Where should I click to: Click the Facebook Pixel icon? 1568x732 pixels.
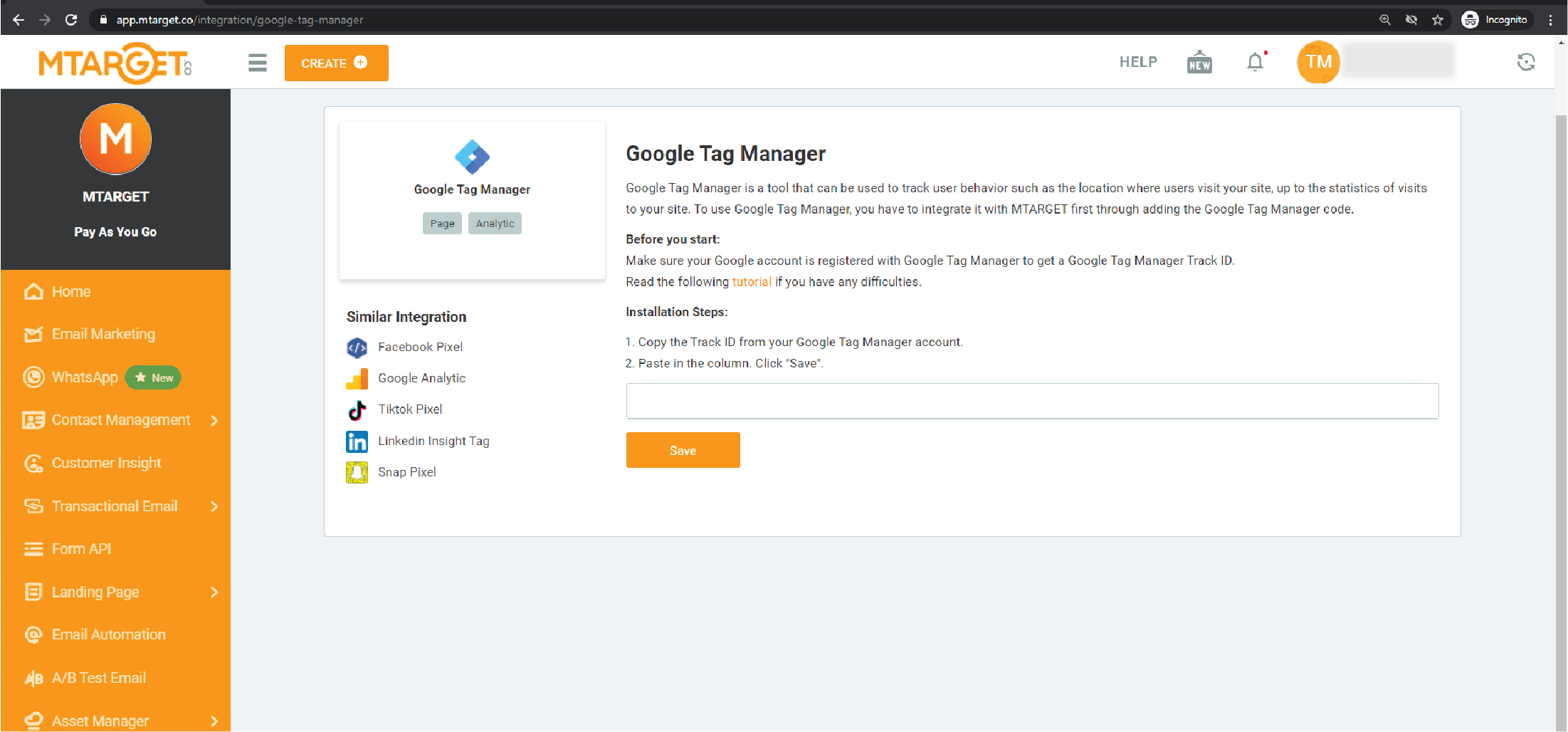coord(357,347)
